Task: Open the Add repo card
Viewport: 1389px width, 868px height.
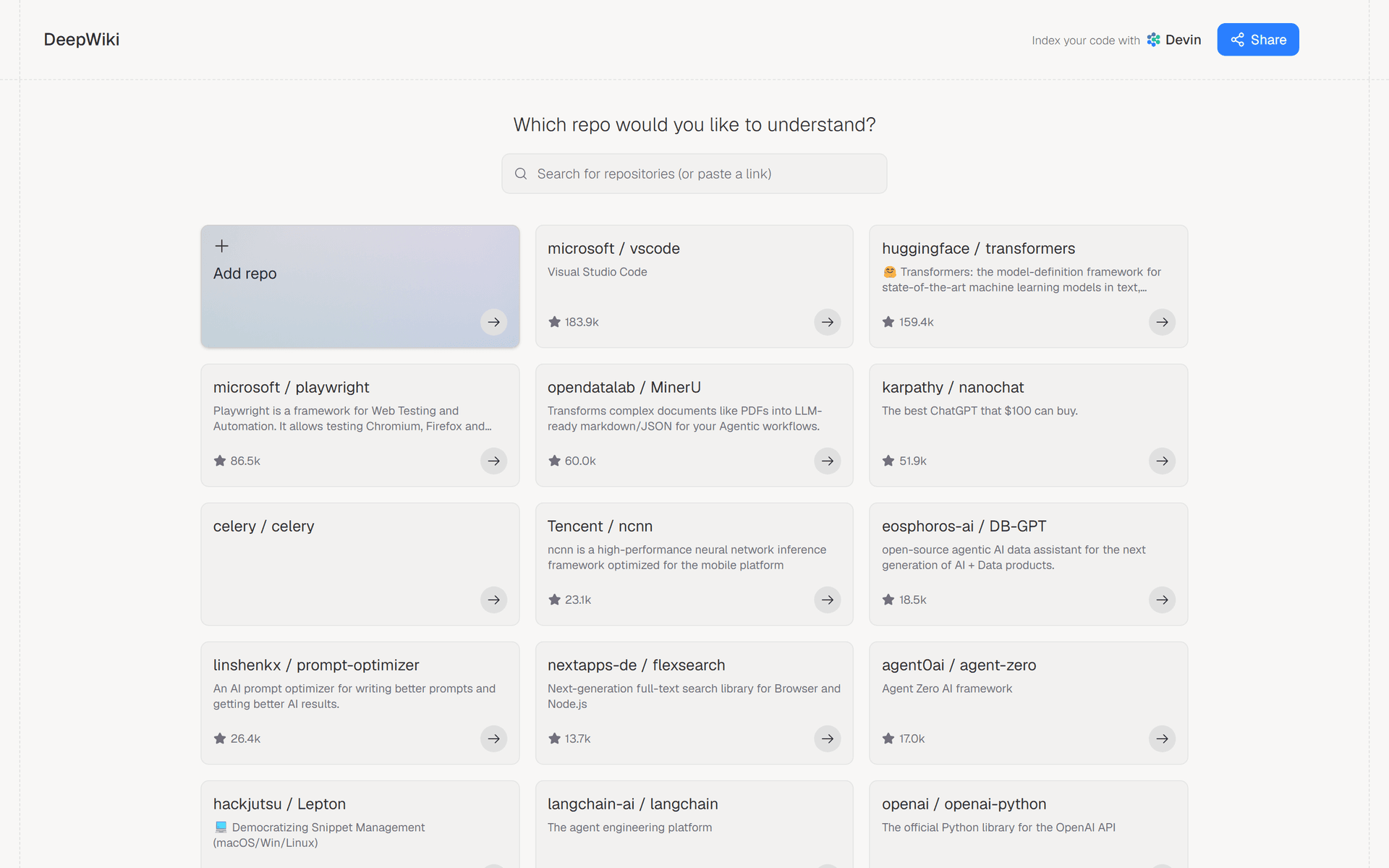Action: [360, 286]
